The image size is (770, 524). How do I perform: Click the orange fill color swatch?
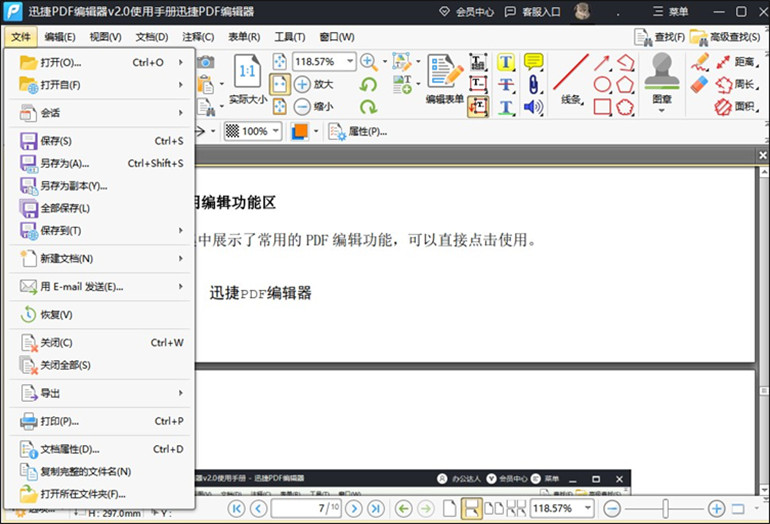(x=299, y=131)
